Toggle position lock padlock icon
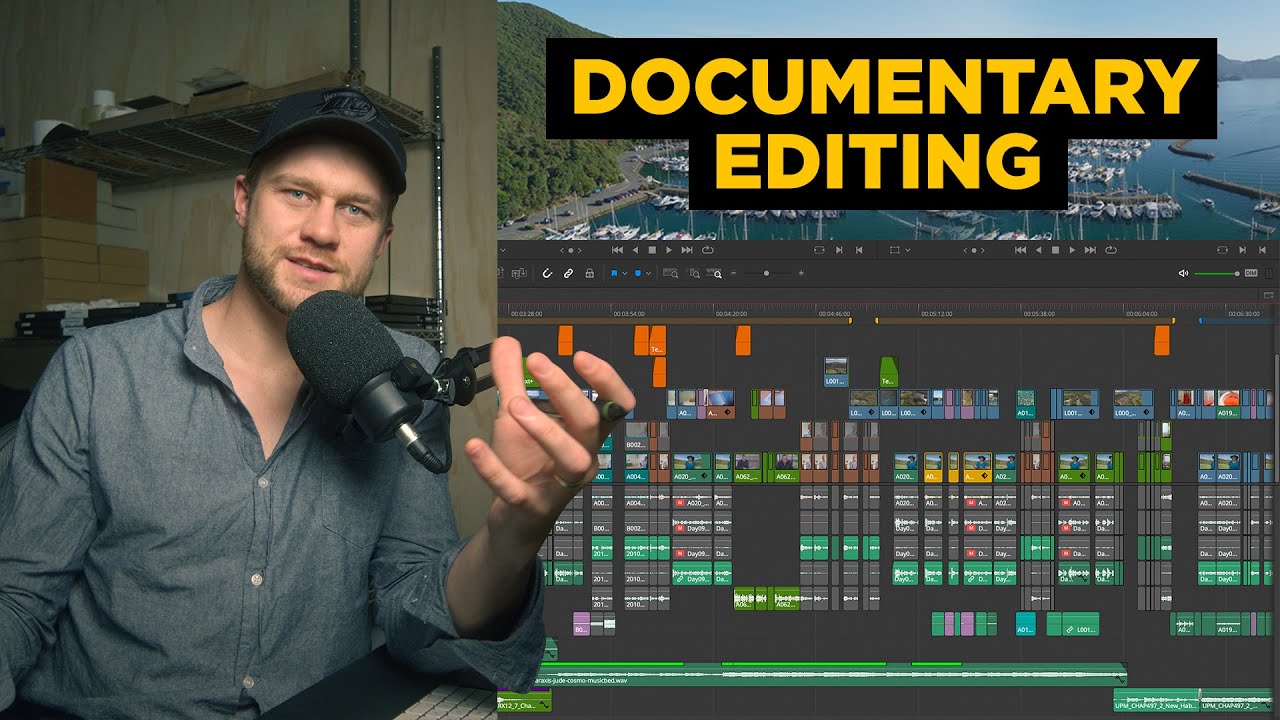Screen dimensions: 1280x720 589,273
